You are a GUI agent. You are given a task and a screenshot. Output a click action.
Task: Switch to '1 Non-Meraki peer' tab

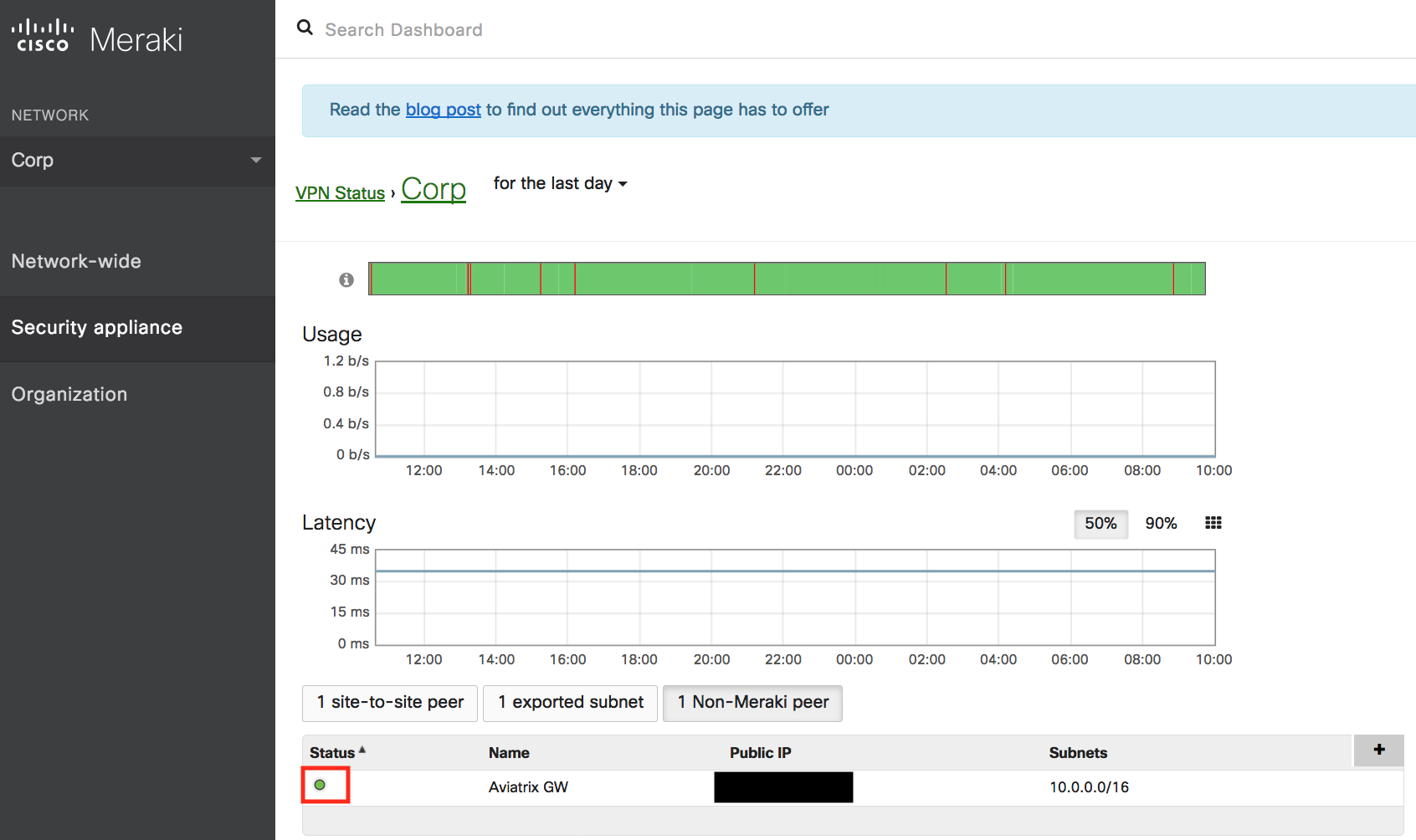point(752,703)
